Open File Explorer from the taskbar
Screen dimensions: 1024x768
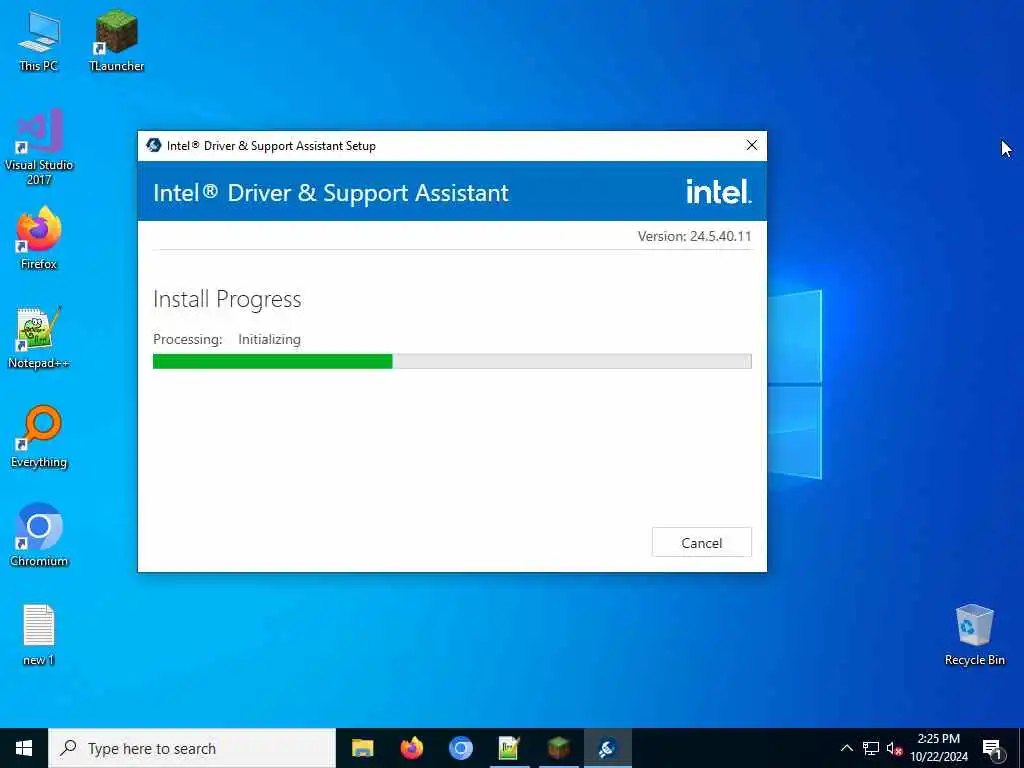pyautogui.click(x=362, y=748)
